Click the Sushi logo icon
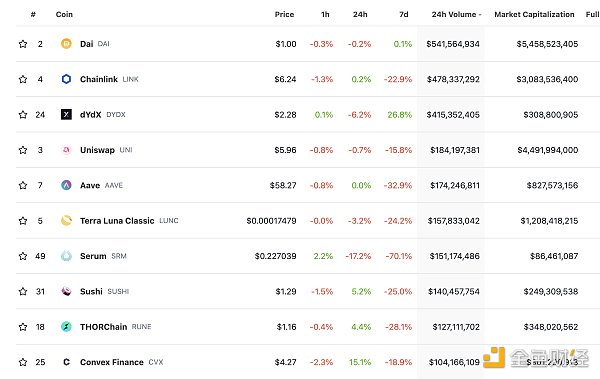Viewport: 600px width, 379px height. 66,291
